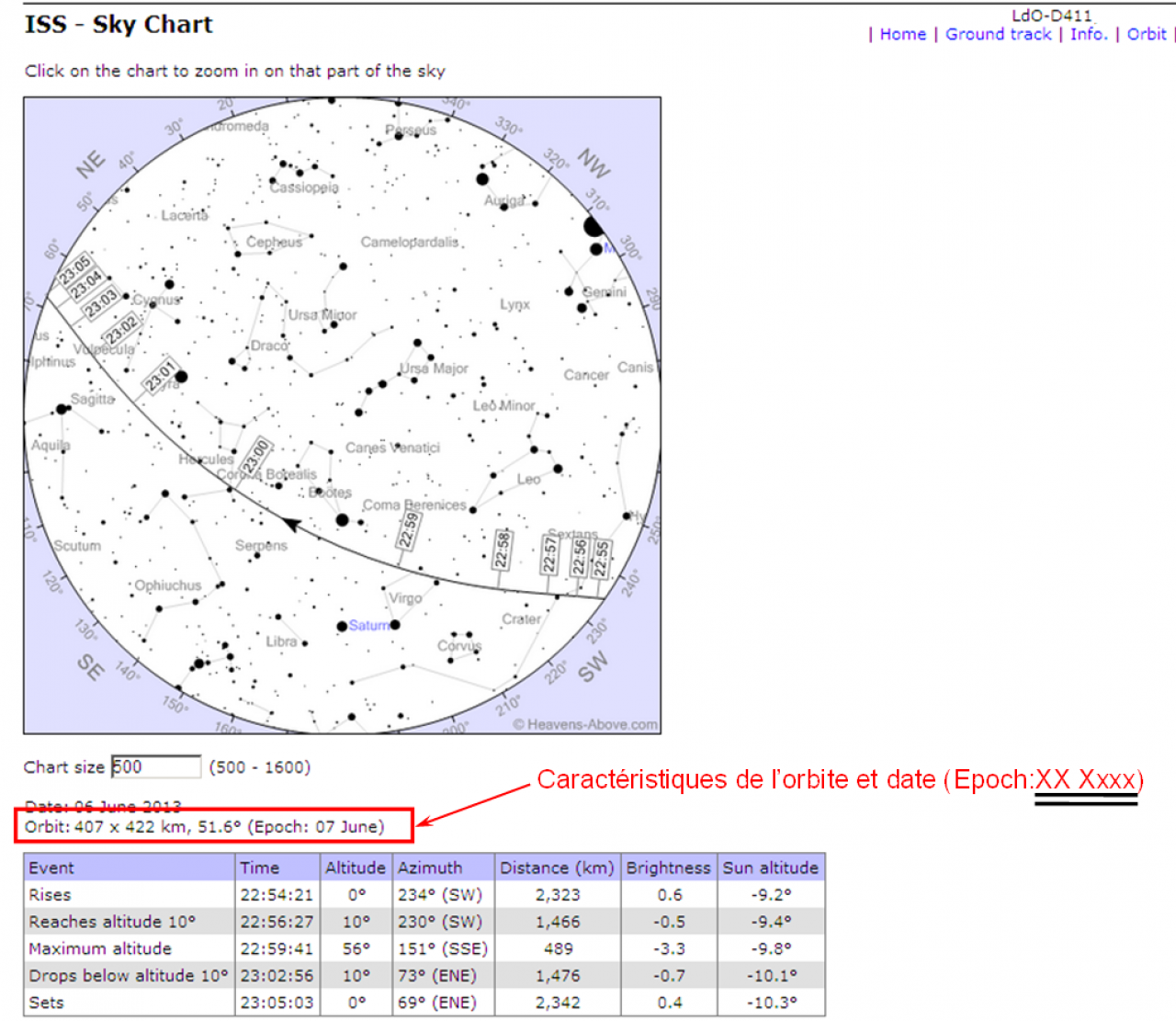This screenshot has width=1176, height=1021.
Task: Click the 23:00 marker on ISS track
Action: click(x=256, y=456)
